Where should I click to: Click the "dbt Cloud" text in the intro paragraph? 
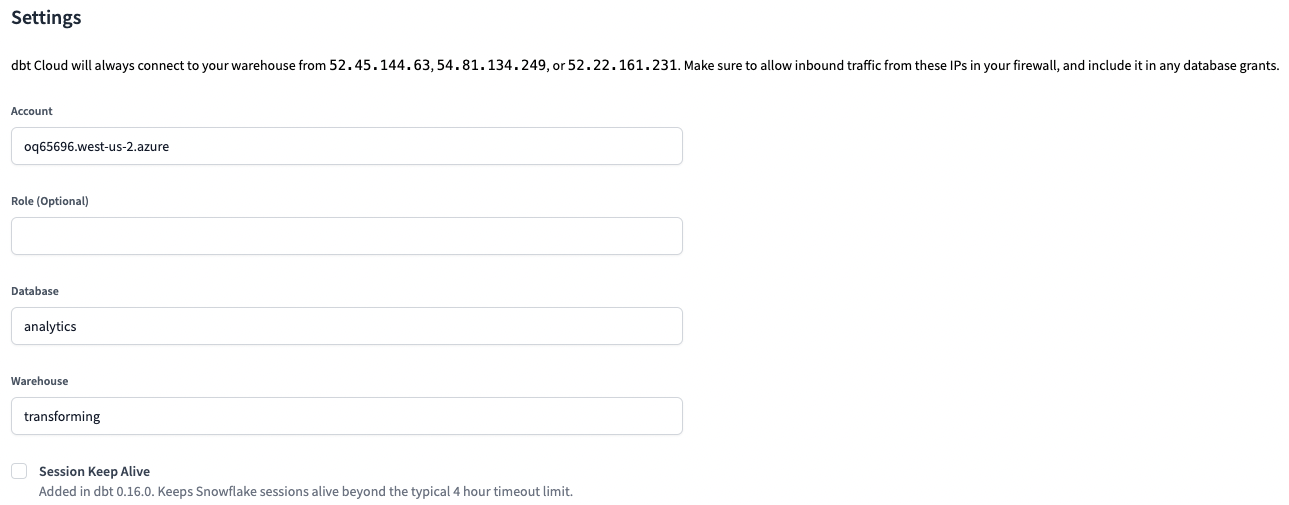pos(38,66)
